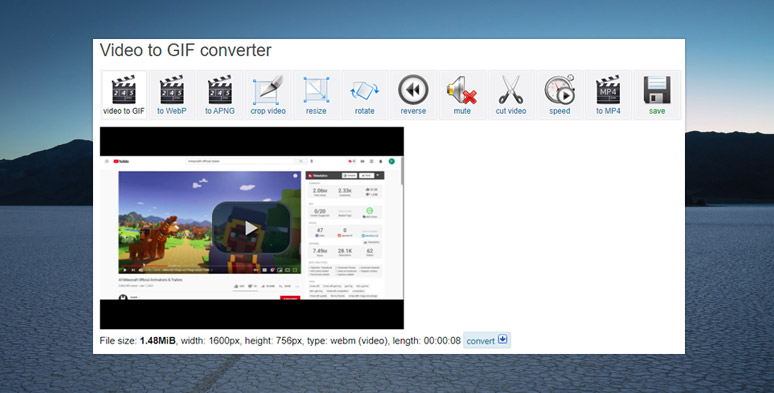Click the small play control in video bar

tap(124, 270)
